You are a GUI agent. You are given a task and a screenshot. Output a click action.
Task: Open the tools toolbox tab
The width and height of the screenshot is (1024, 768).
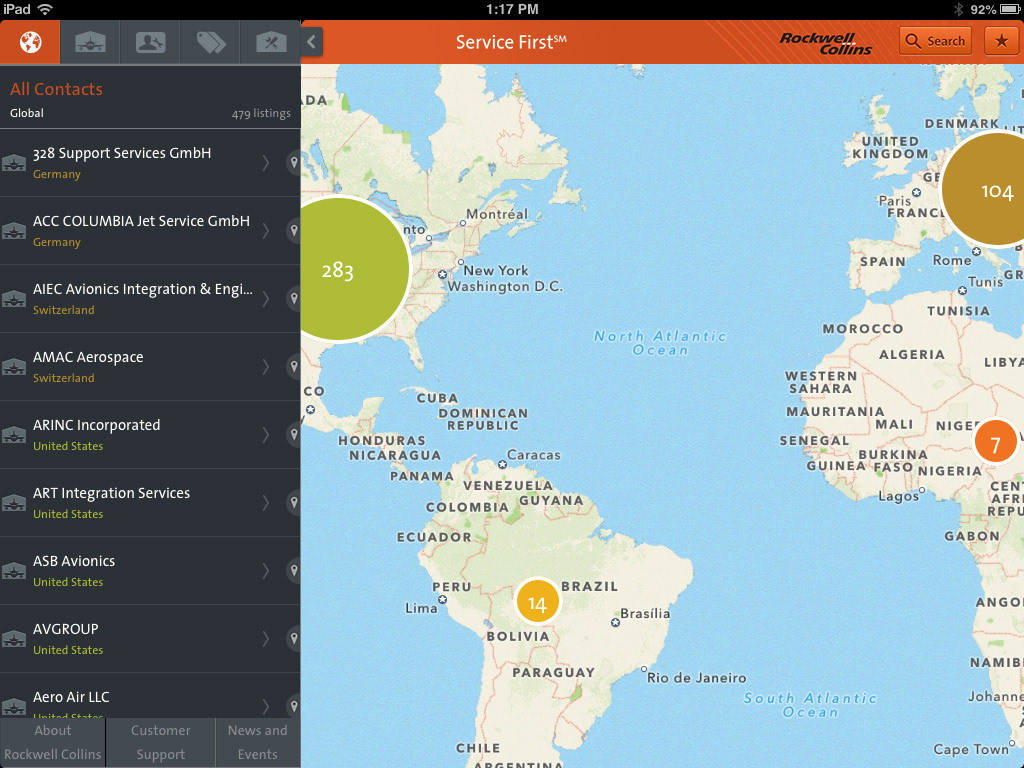click(x=270, y=42)
